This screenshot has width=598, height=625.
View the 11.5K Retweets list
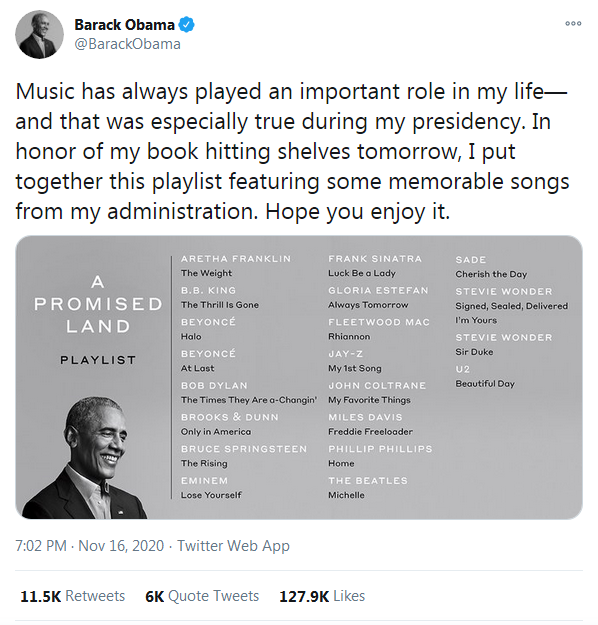point(73,596)
